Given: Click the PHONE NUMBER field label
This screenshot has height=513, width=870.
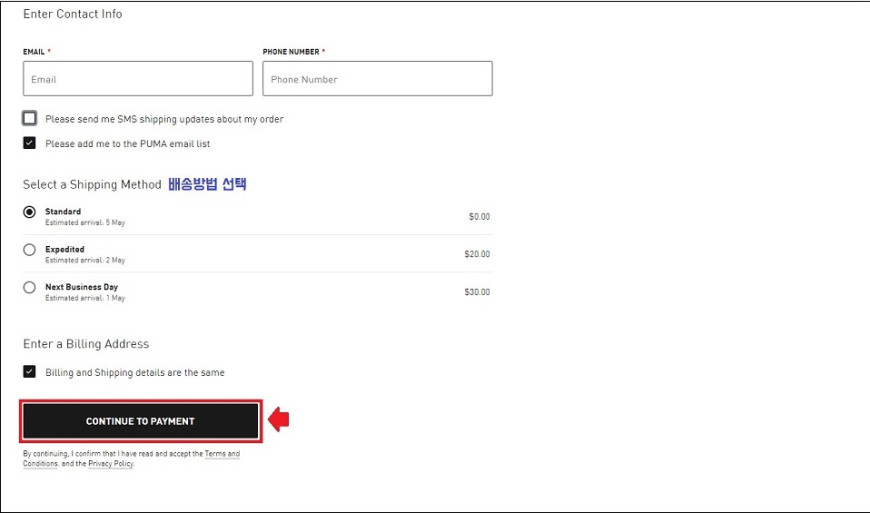Looking at the screenshot, I should (291, 52).
